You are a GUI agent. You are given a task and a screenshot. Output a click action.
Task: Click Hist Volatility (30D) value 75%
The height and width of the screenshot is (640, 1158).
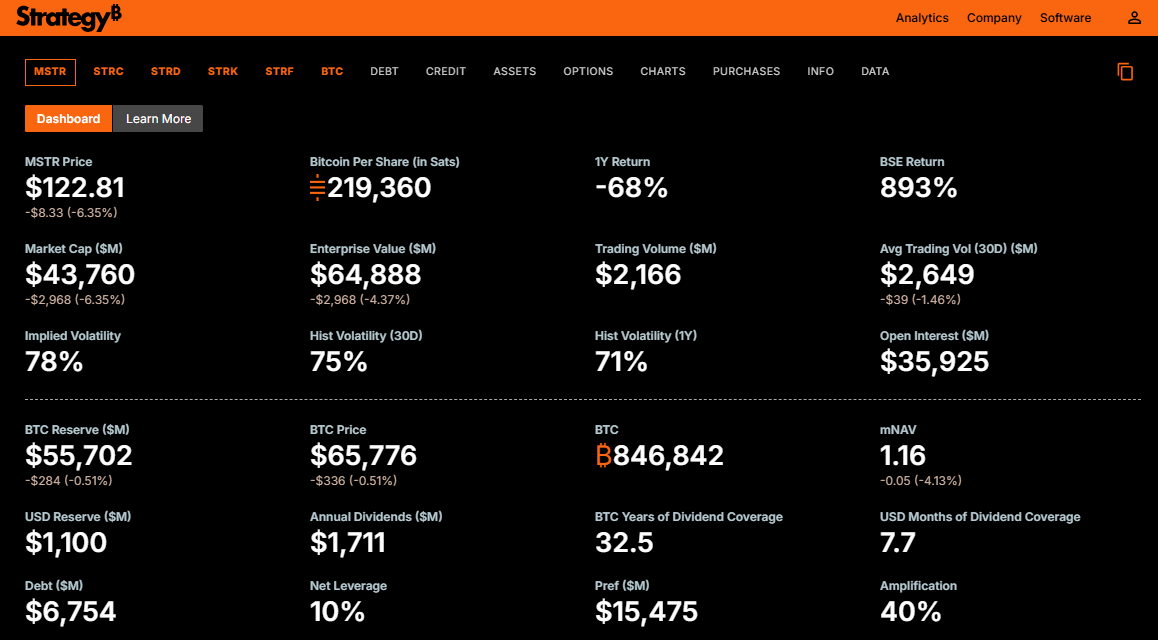coord(338,362)
